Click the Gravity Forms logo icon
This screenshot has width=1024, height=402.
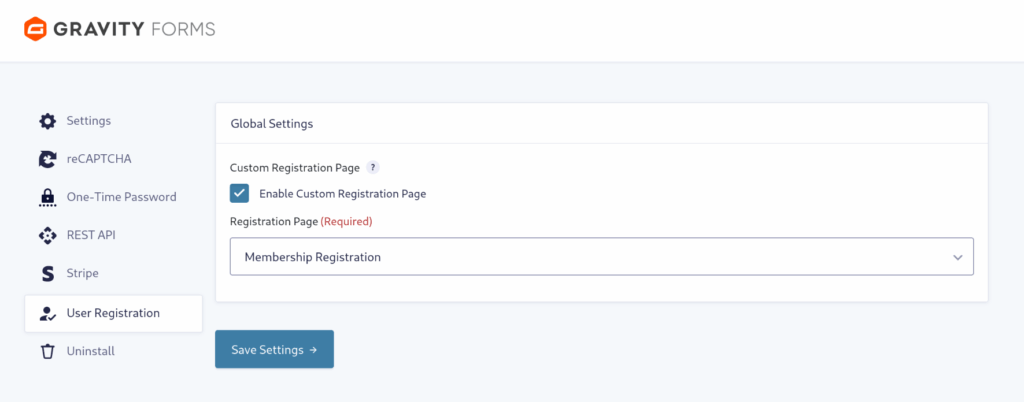tap(38, 29)
